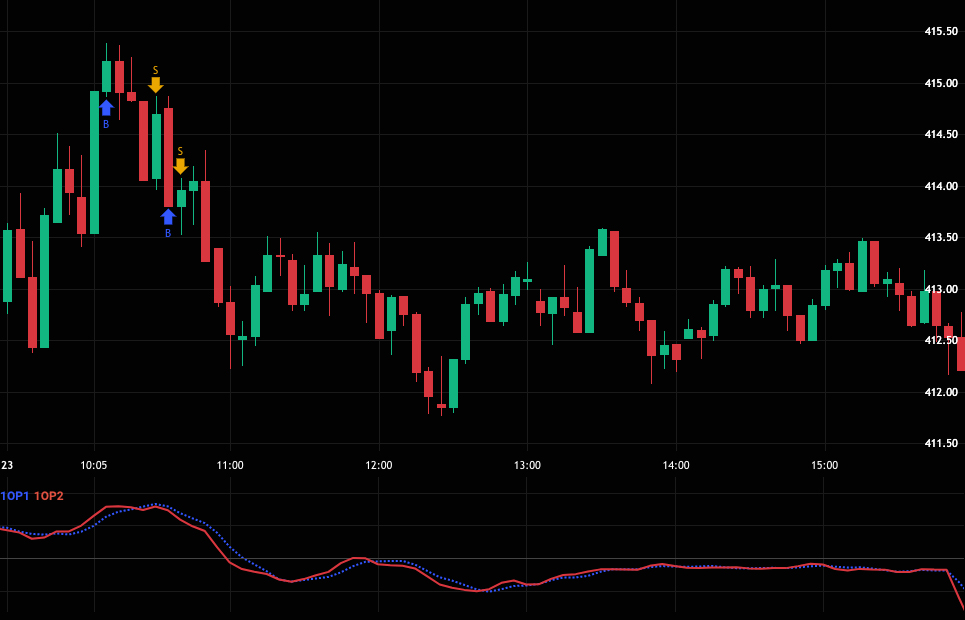965x620 pixels.
Task: Click the 415.50 price scale label
Action: (x=941, y=32)
